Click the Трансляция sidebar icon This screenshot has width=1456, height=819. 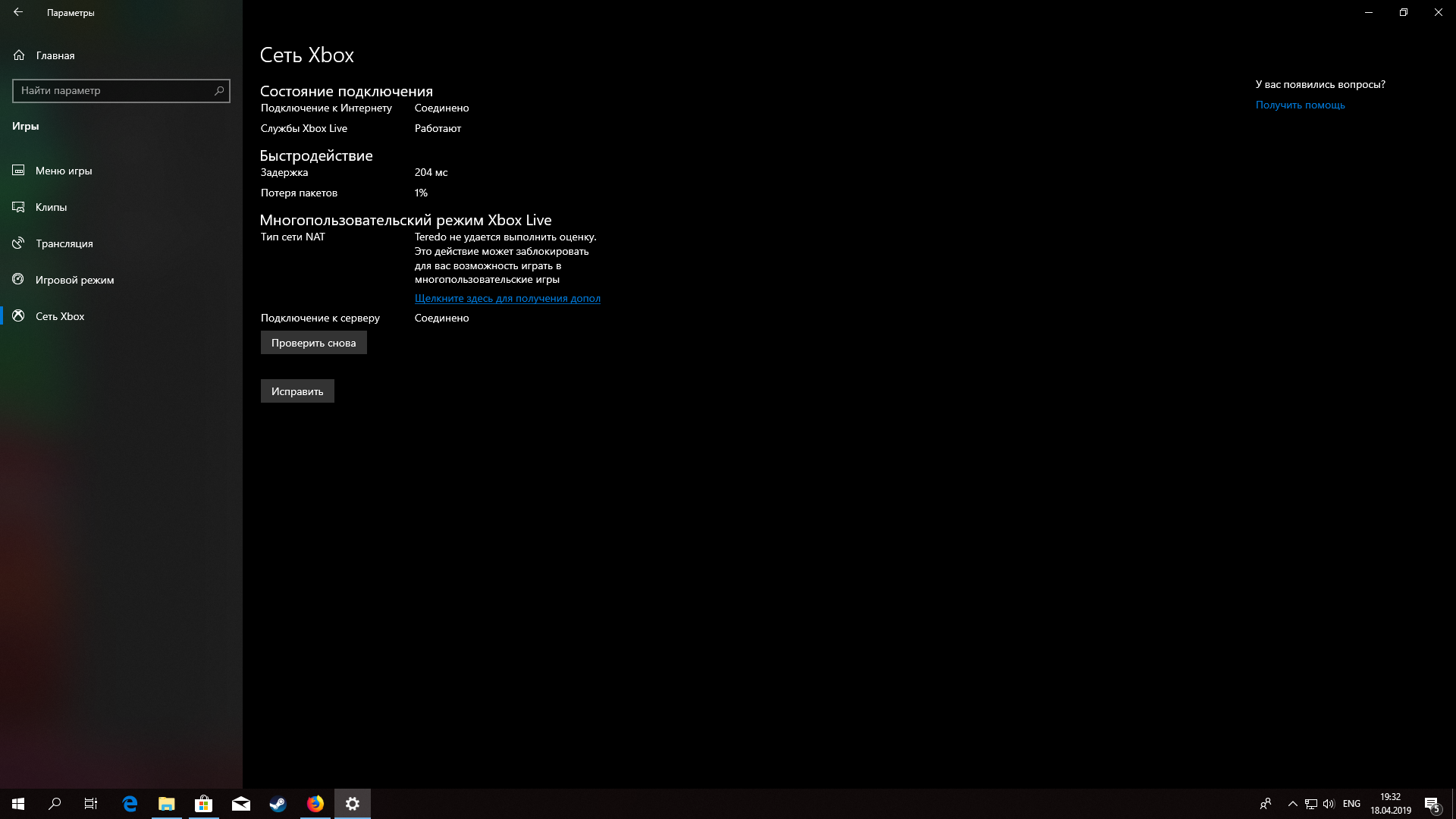click(x=19, y=243)
